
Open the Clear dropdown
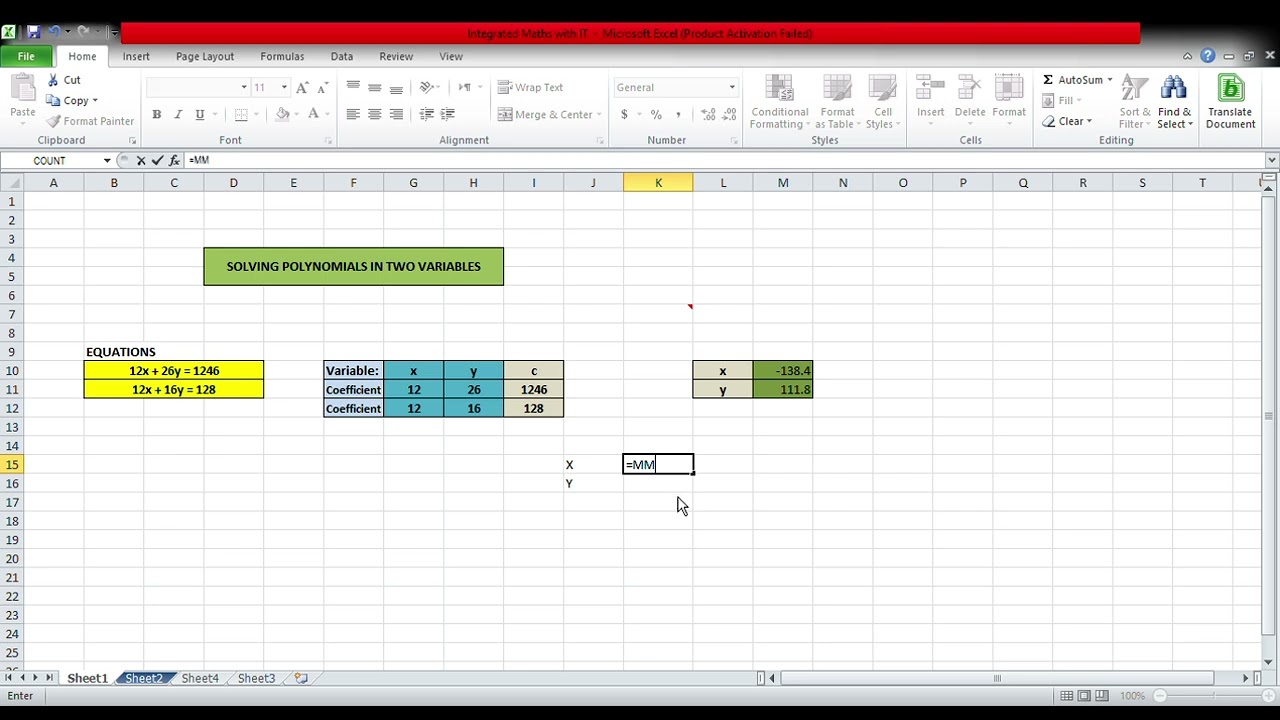point(1067,122)
